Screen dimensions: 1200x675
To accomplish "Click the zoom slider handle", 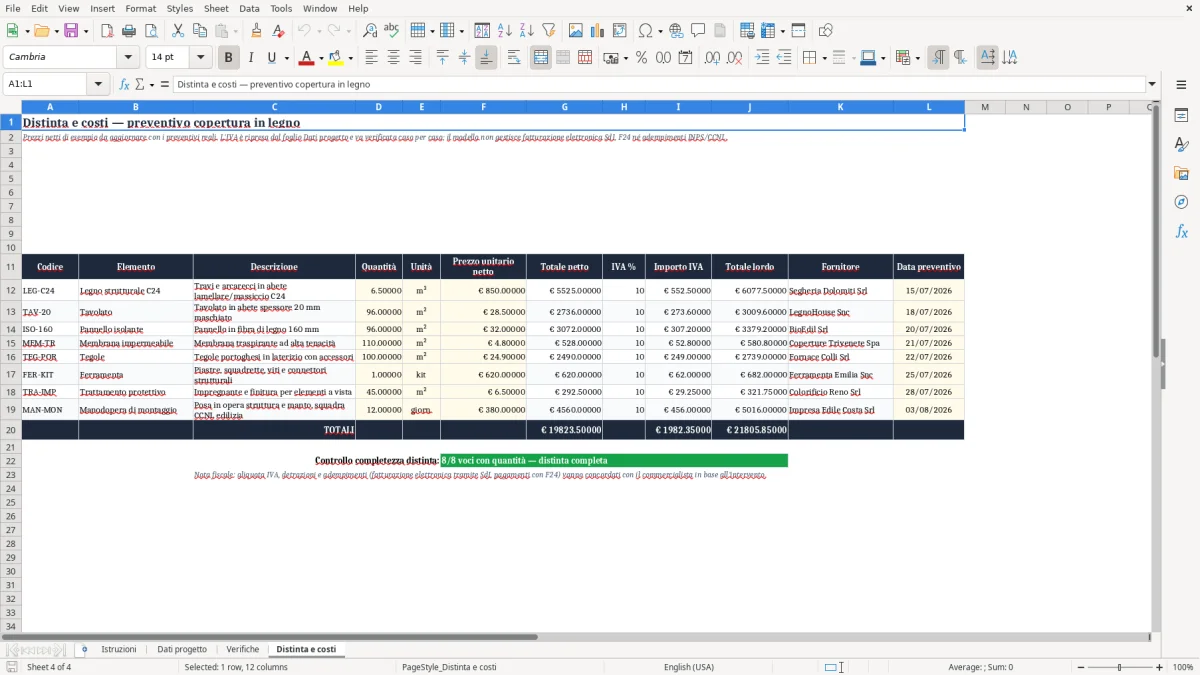I will point(1119,667).
